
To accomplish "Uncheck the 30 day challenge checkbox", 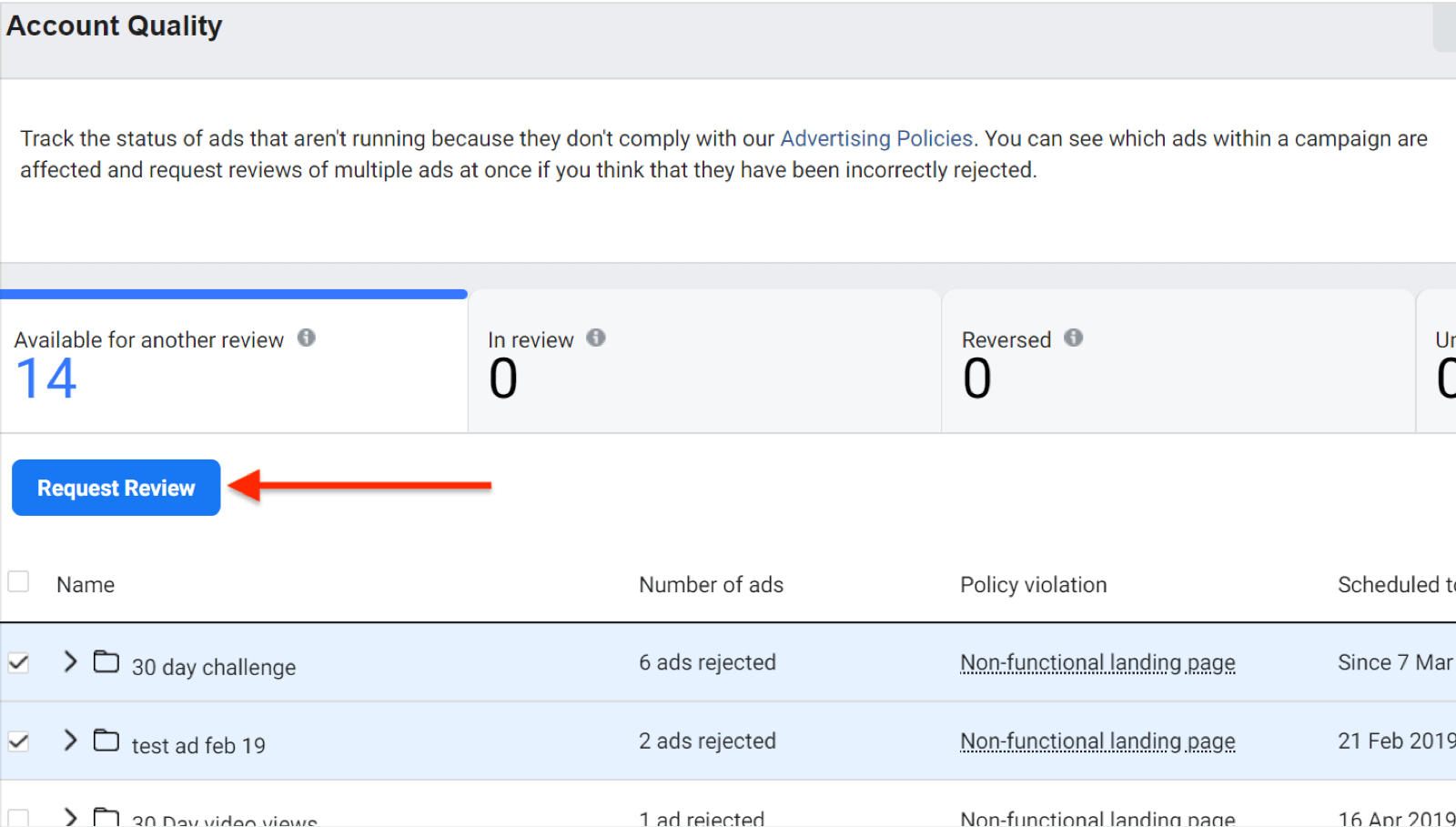I will point(18,662).
